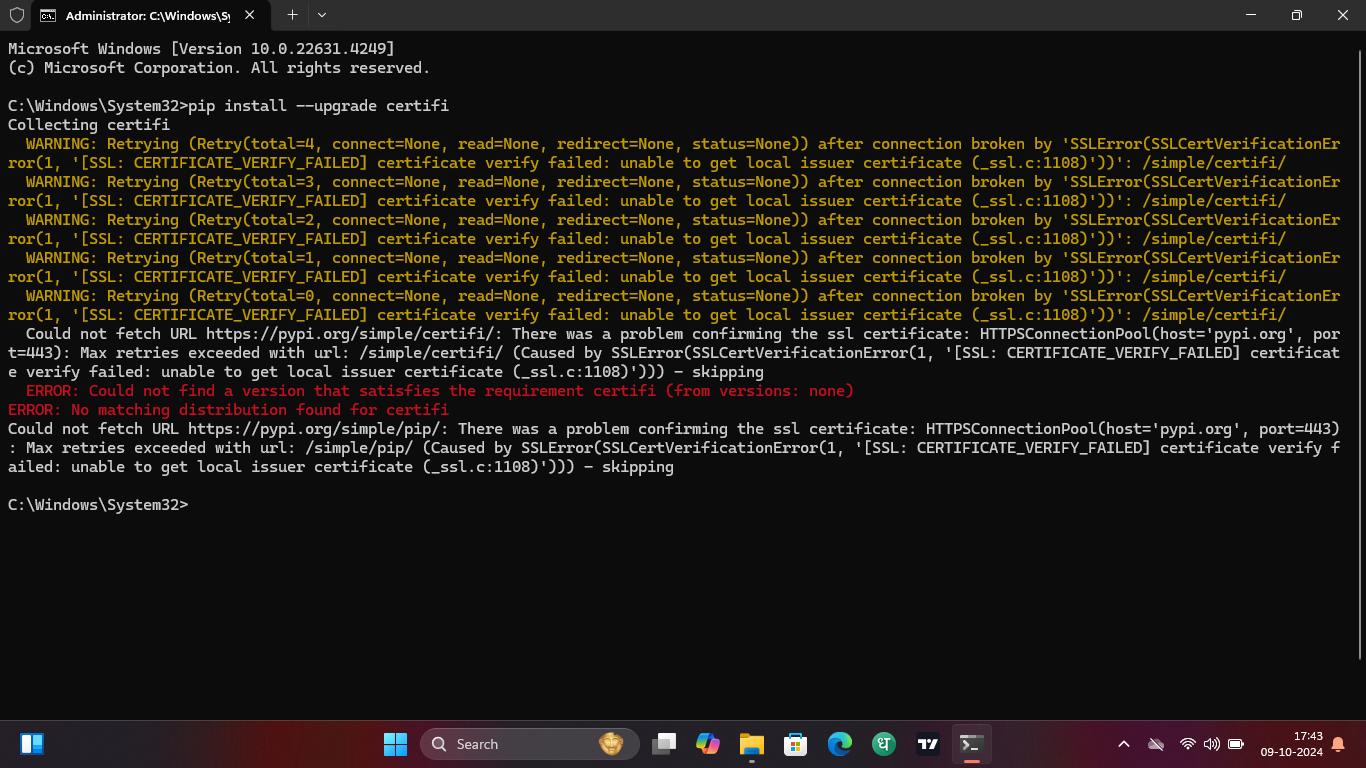Expand the new tab profile dropdown chevron
Image resolution: width=1366 pixels, height=768 pixels.
(x=321, y=15)
